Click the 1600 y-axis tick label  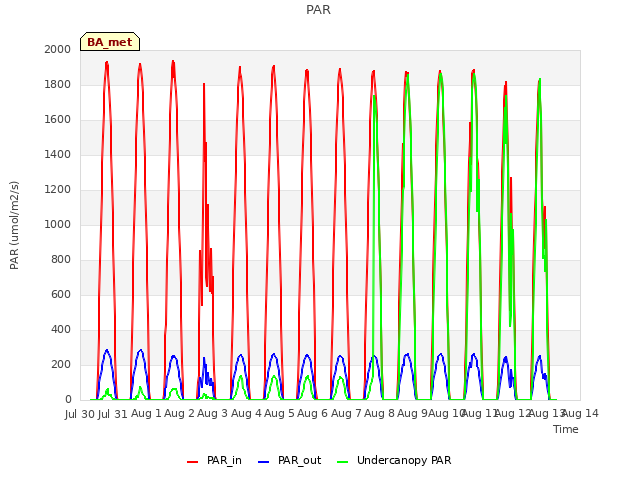[58, 120]
